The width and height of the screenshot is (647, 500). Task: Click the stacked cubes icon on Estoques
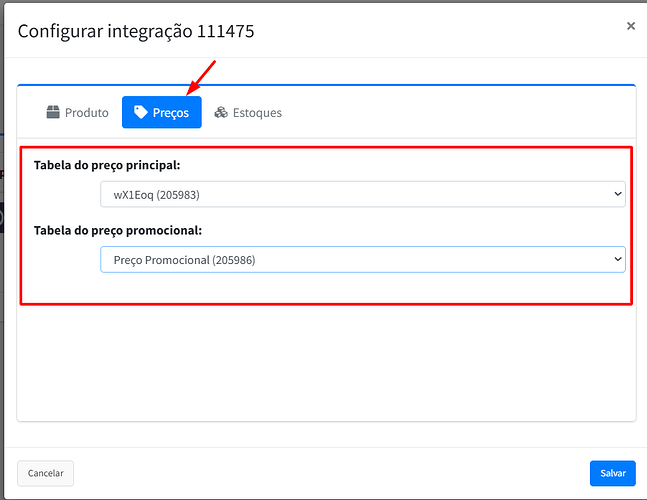click(x=221, y=113)
